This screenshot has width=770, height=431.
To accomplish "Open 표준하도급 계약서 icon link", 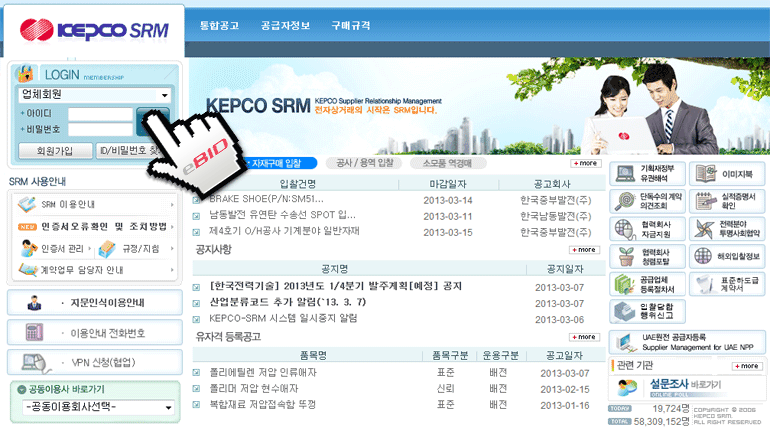I will [727, 284].
